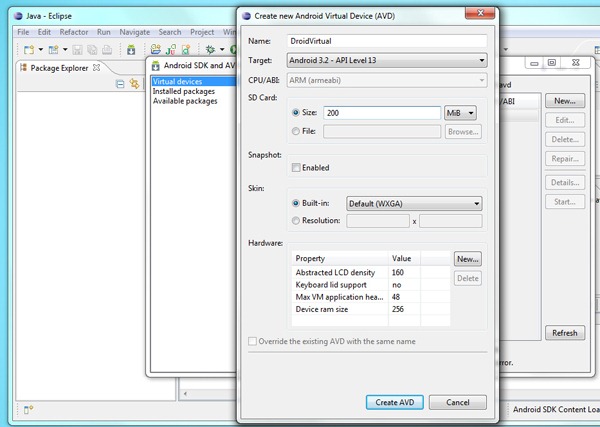Click the Resolution height input field
600x427 pixels.
(x=451, y=221)
